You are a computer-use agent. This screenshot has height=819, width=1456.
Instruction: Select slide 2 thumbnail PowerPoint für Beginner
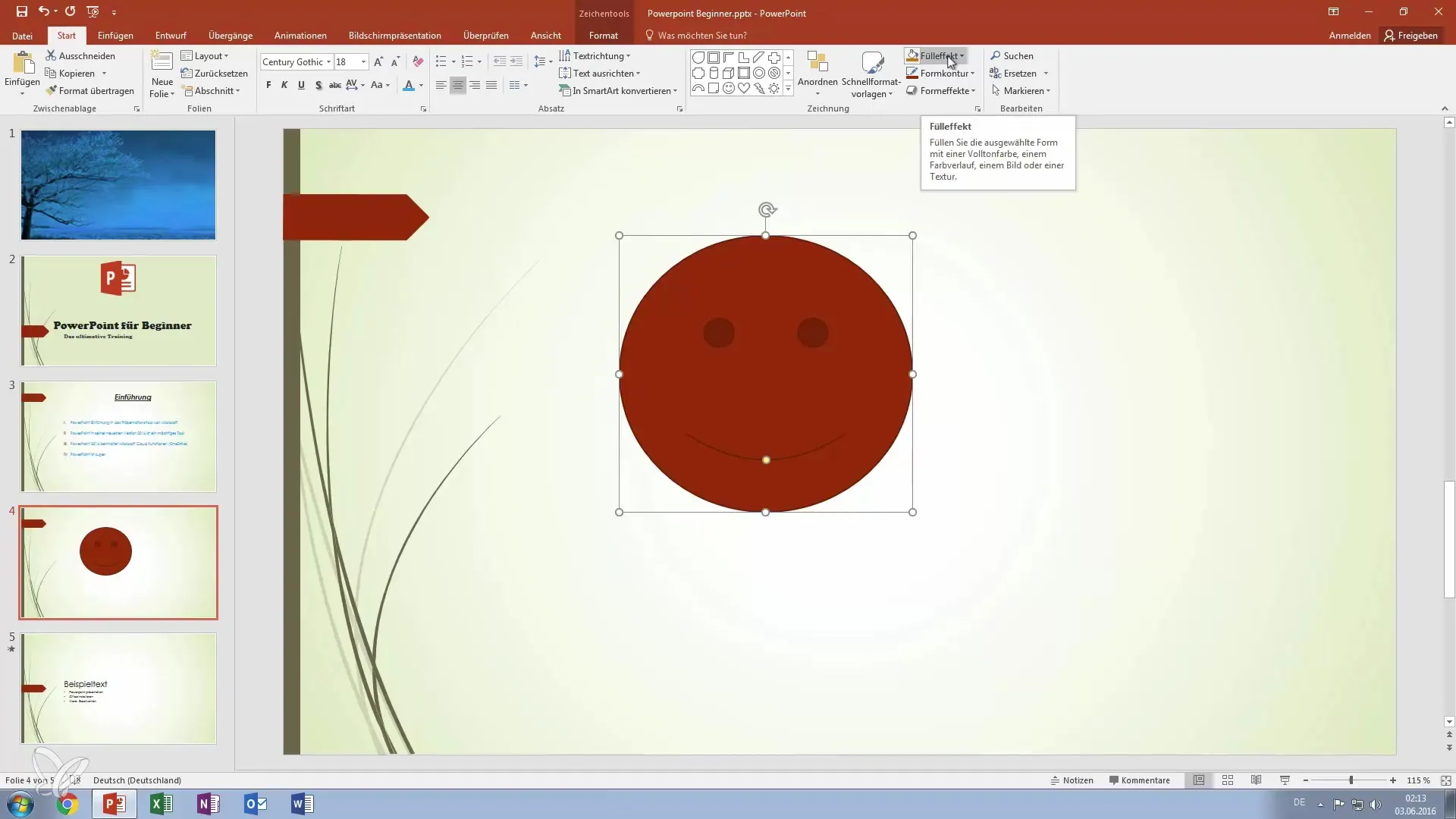pos(118,311)
